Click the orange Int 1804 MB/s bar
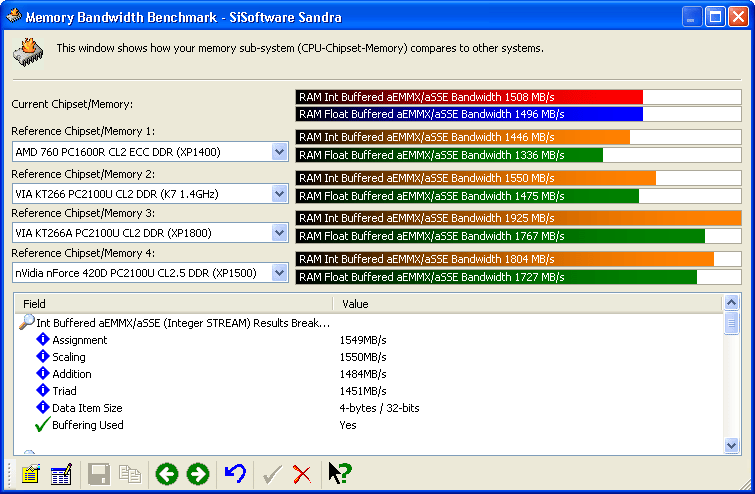The height and width of the screenshot is (494, 755). [505, 259]
